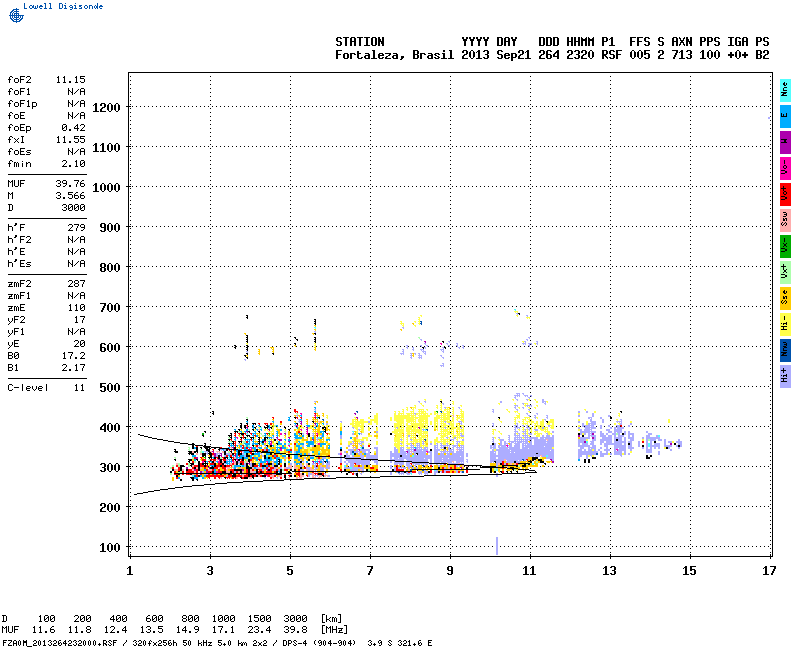
Task: Click the 9 MHz frequency axis label
Action: point(449,571)
